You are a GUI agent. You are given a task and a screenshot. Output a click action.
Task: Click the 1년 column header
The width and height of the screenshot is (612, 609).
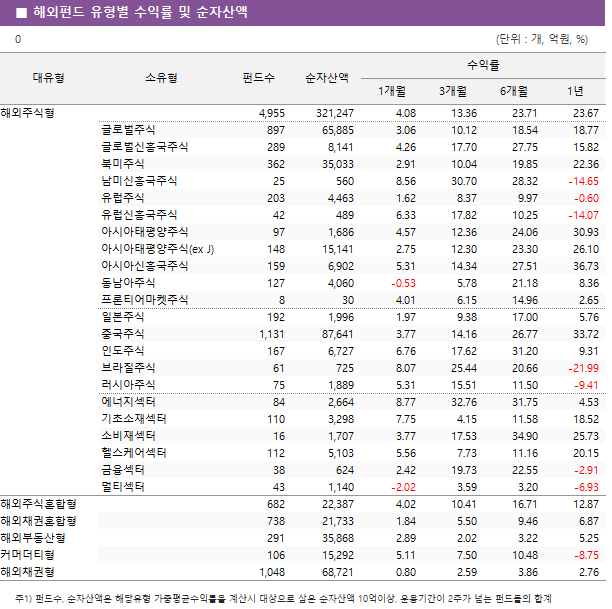pyautogui.click(x=575, y=91)
